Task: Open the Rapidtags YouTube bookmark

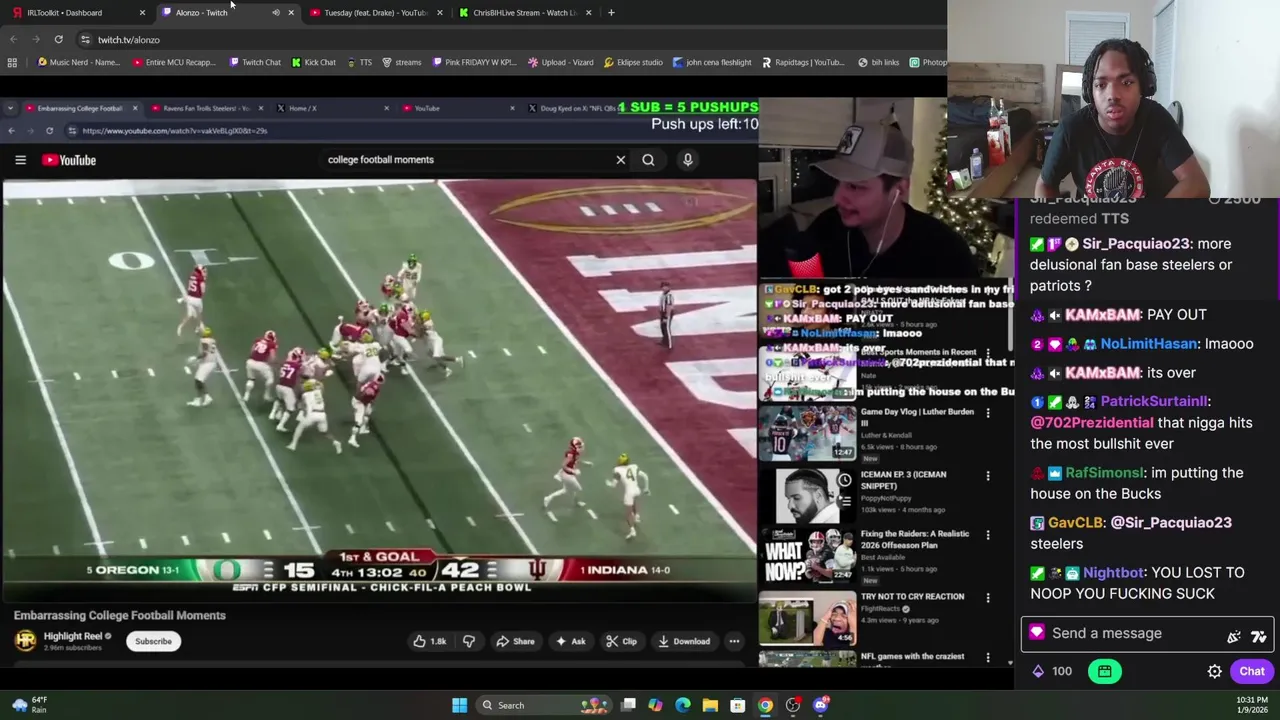Action: (803, 62)
